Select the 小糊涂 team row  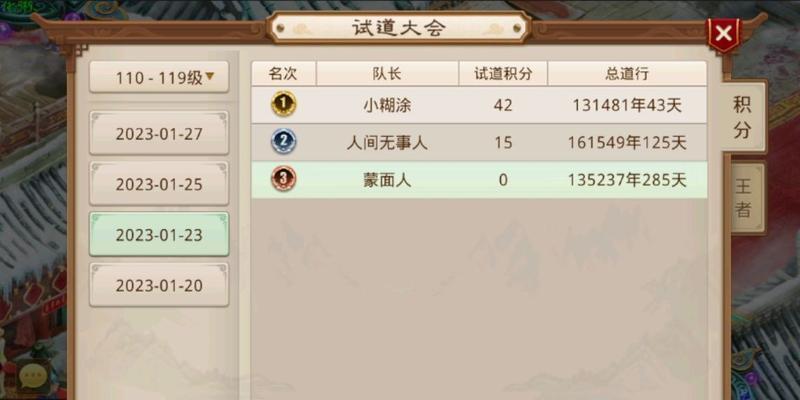[x=479, y=105]
